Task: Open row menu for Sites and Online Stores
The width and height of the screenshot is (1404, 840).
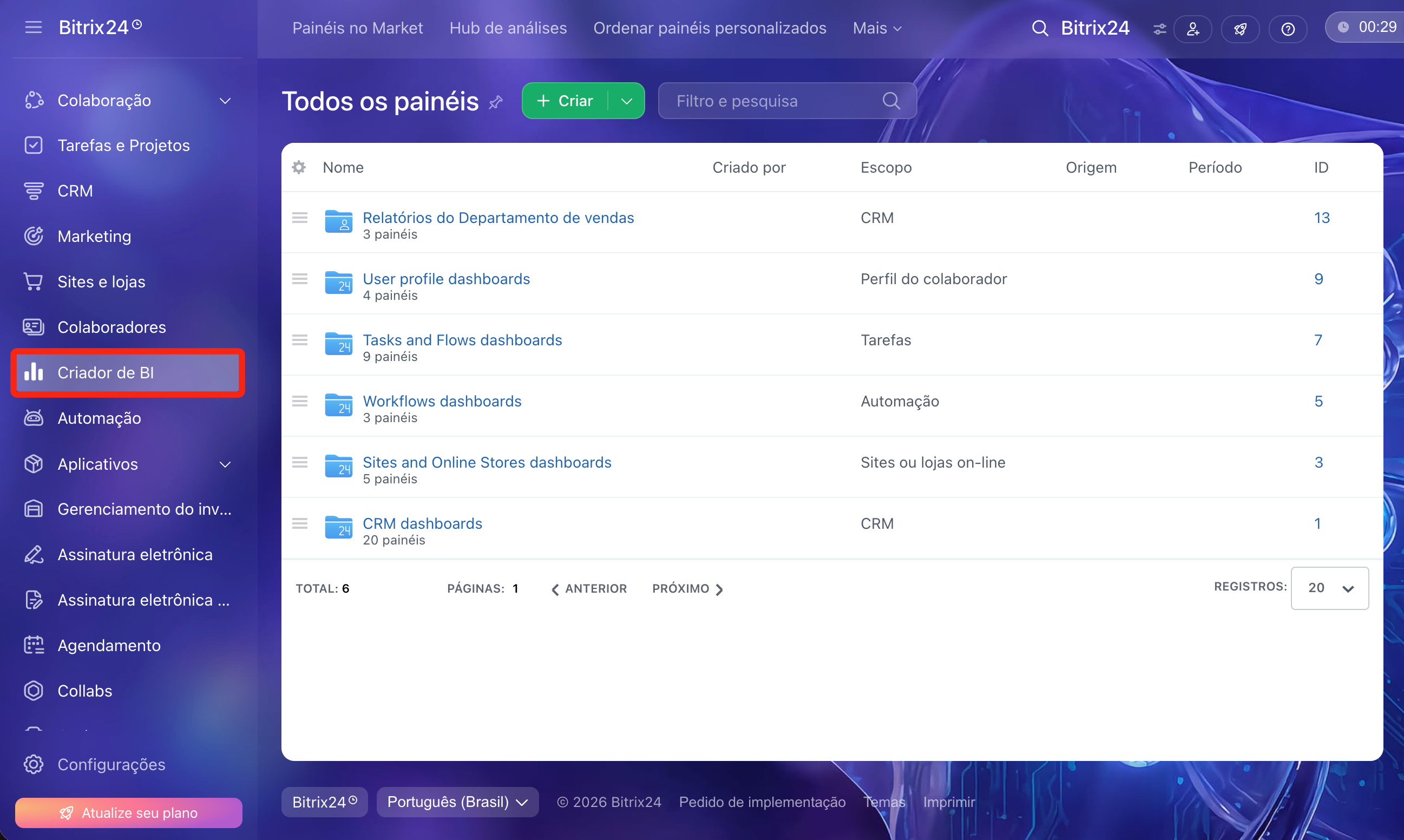Action: click(x=300, y=462)
